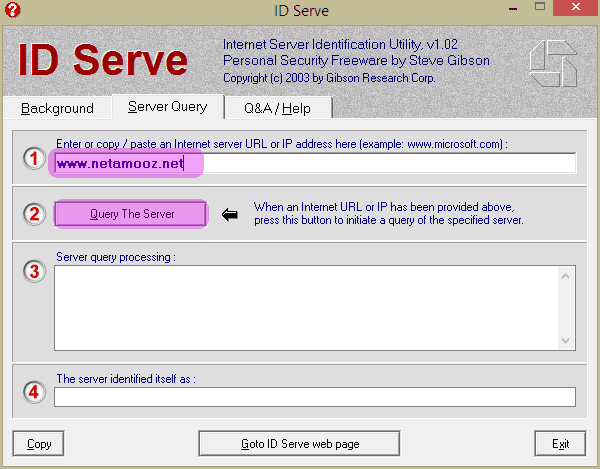Click the server identified itself as field
The width and height of the screenshot is (600, 469).
point(315,397)
